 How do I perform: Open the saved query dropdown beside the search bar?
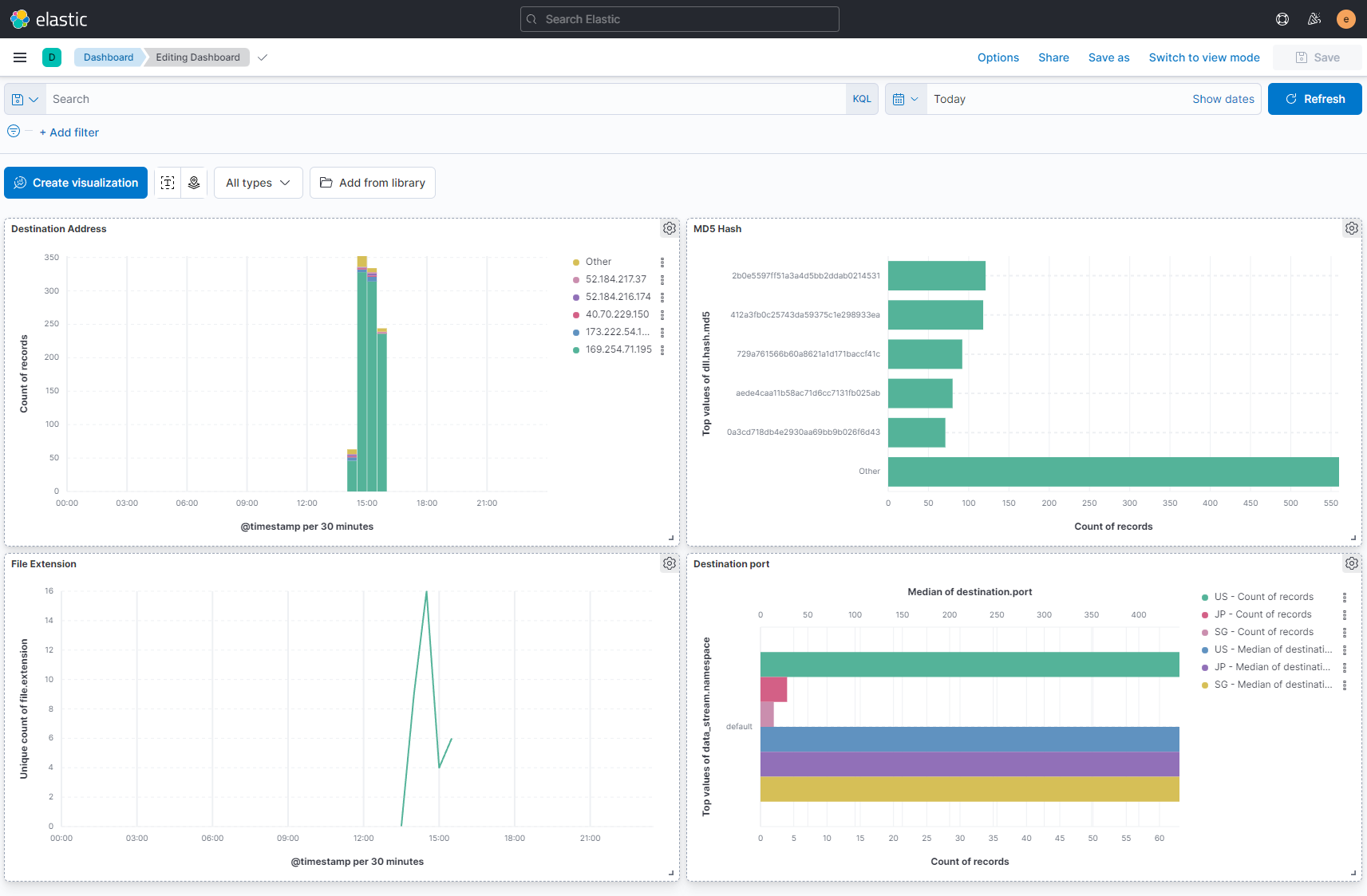point(24,98)
